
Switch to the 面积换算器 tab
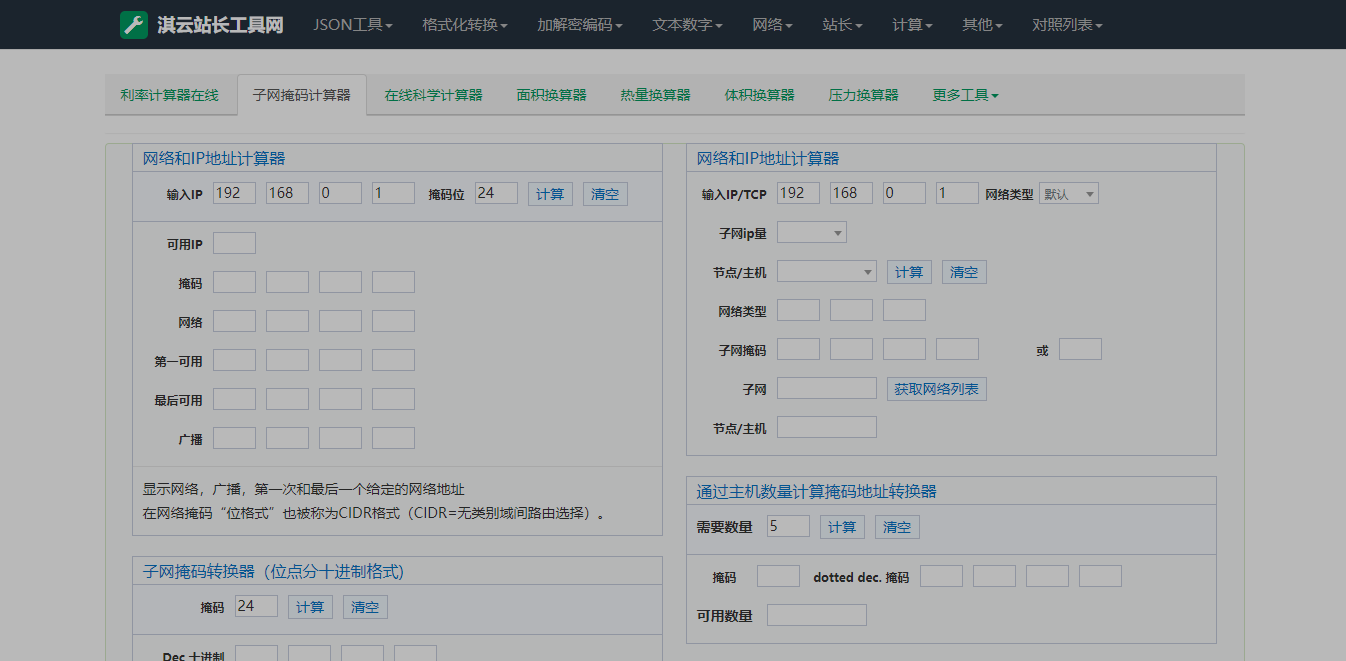coord(552,95)
